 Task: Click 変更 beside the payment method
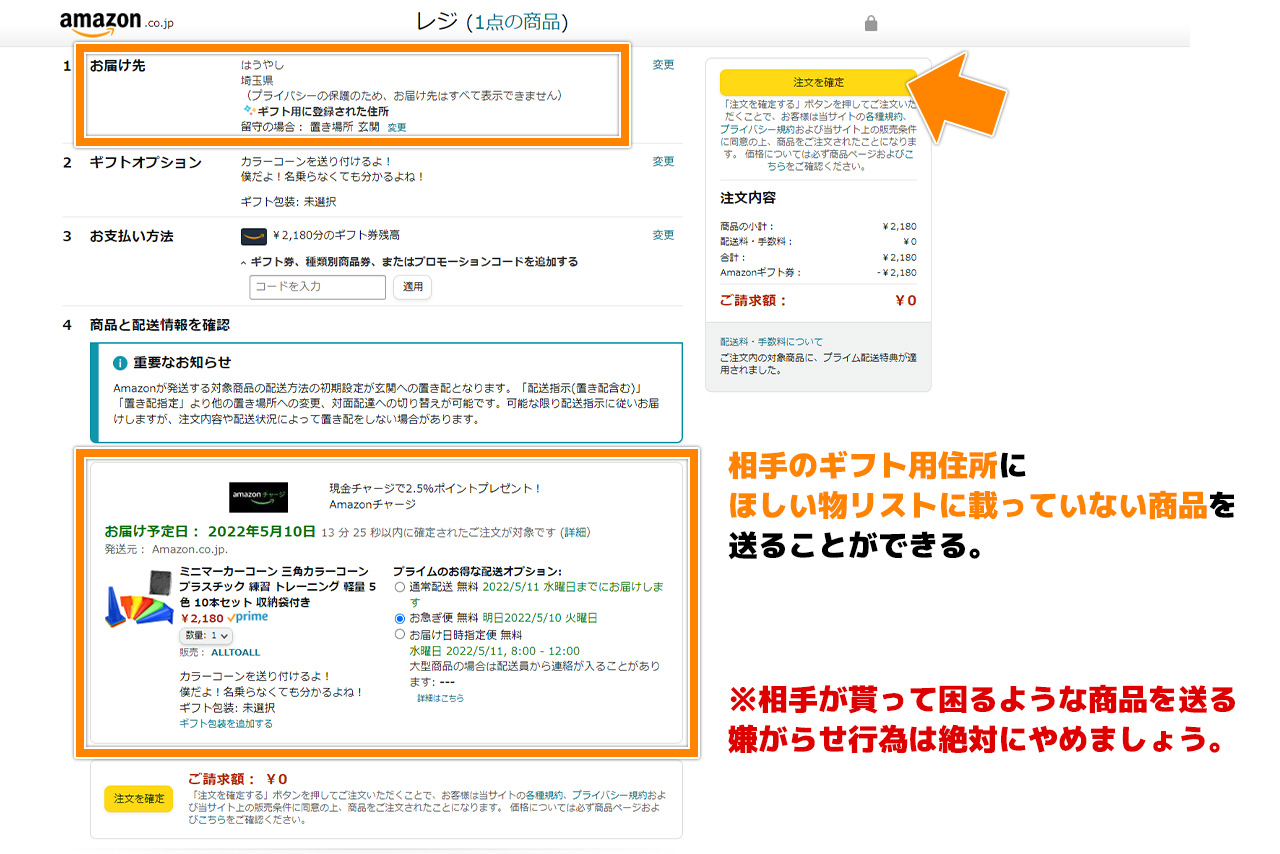663,235
